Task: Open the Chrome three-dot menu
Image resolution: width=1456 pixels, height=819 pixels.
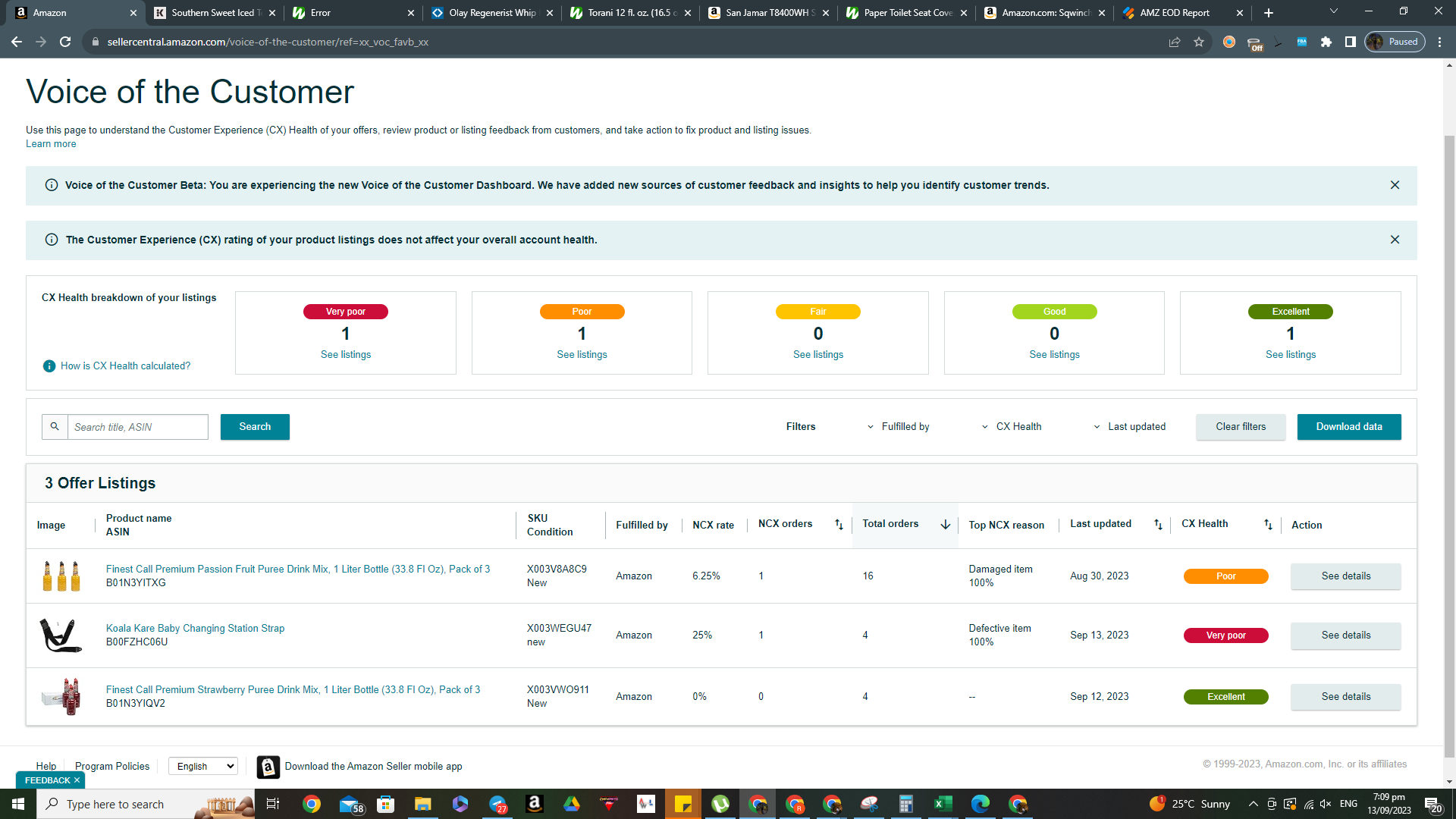Action: click(x=1440, y=42)
